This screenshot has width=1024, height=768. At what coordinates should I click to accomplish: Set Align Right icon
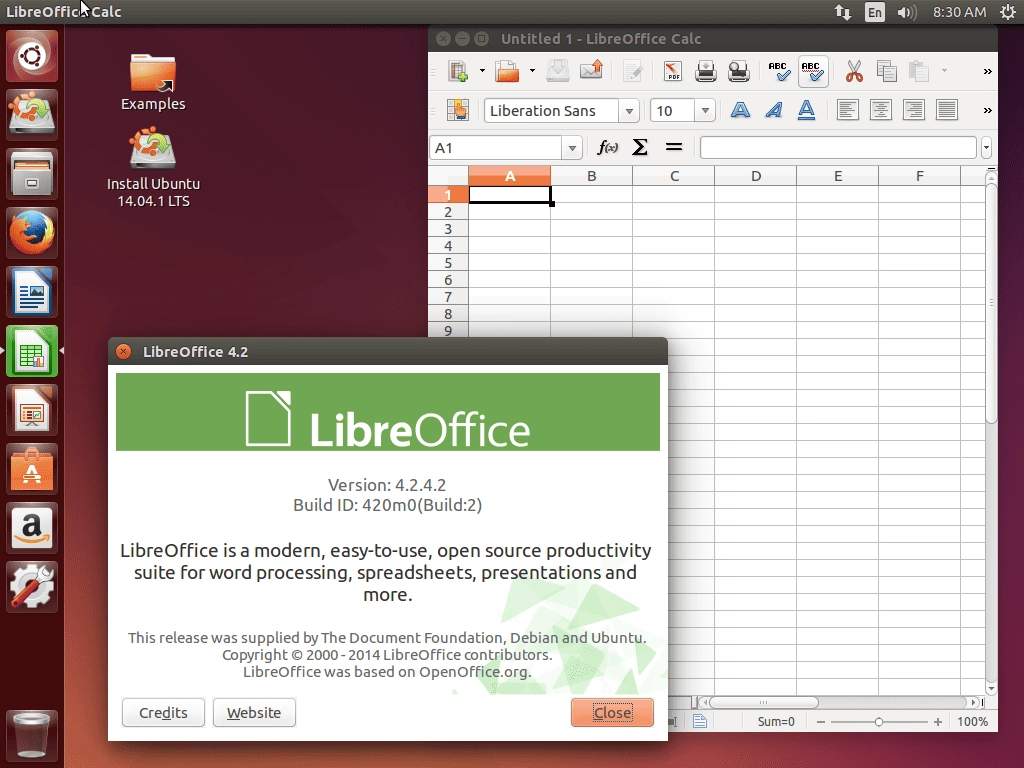pos(914,110)
